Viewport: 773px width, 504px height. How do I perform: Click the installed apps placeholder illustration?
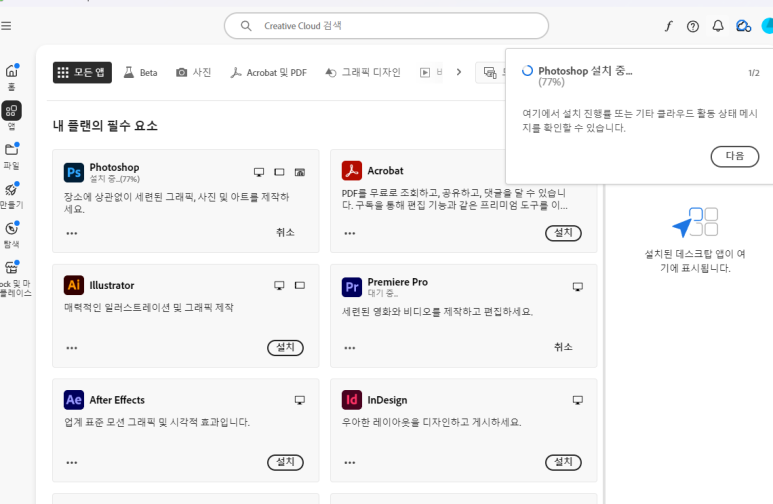click(695, 222)
